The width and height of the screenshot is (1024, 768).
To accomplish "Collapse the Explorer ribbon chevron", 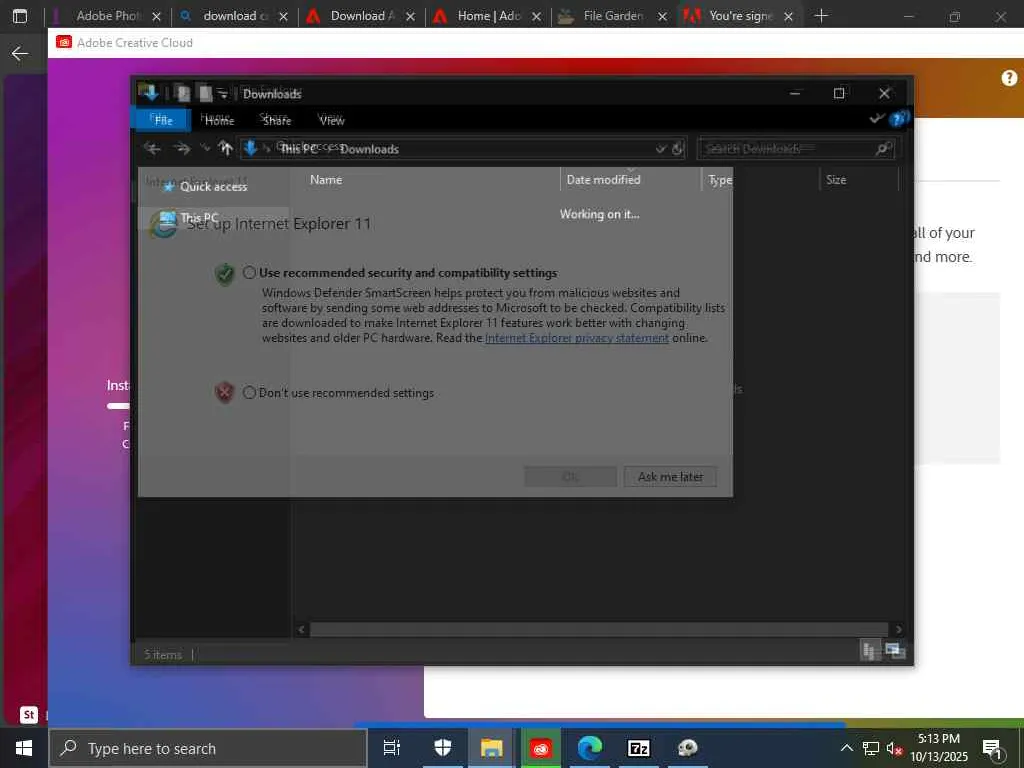I will [x=876, y=118].
